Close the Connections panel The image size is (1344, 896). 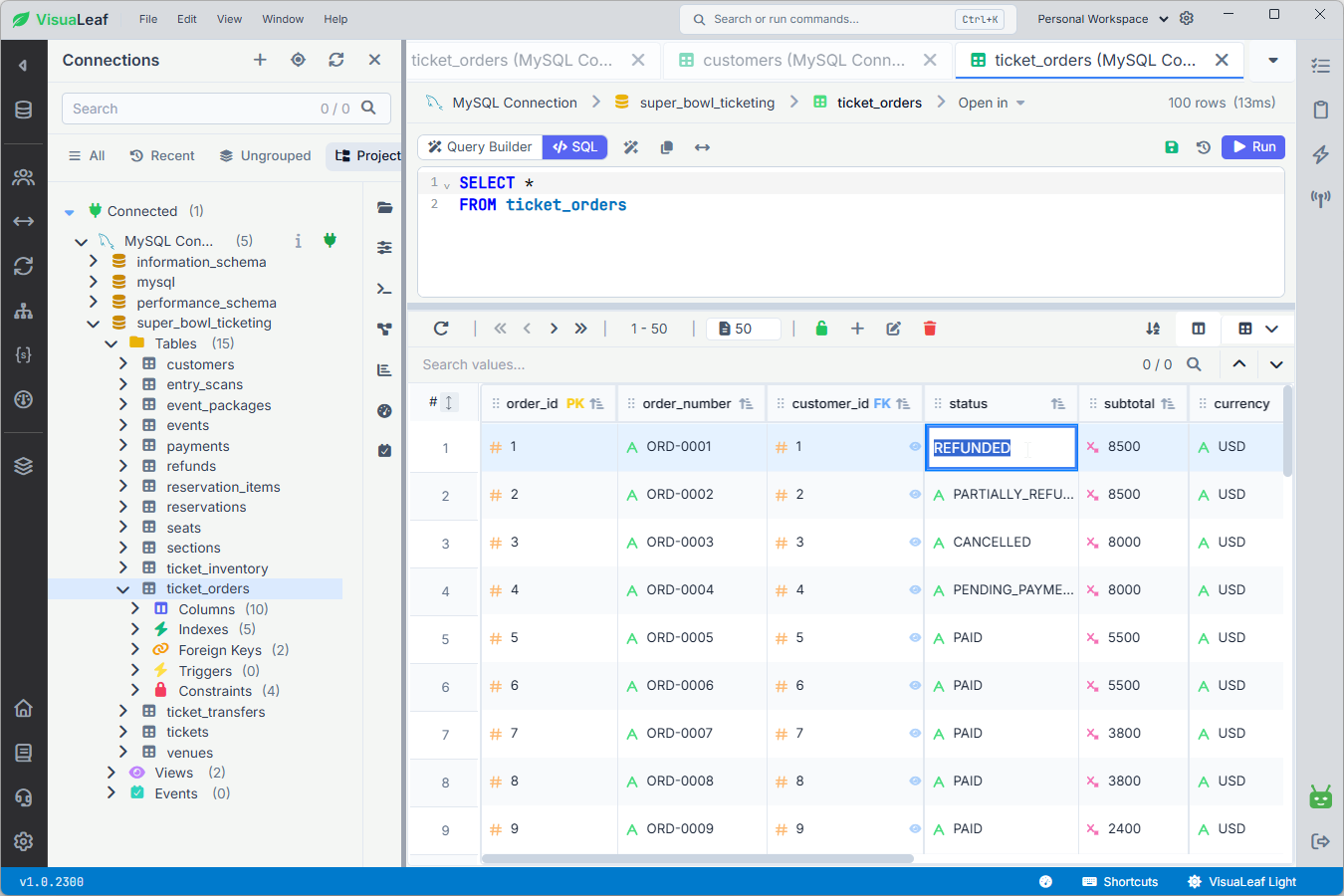[x=374, y=60]
